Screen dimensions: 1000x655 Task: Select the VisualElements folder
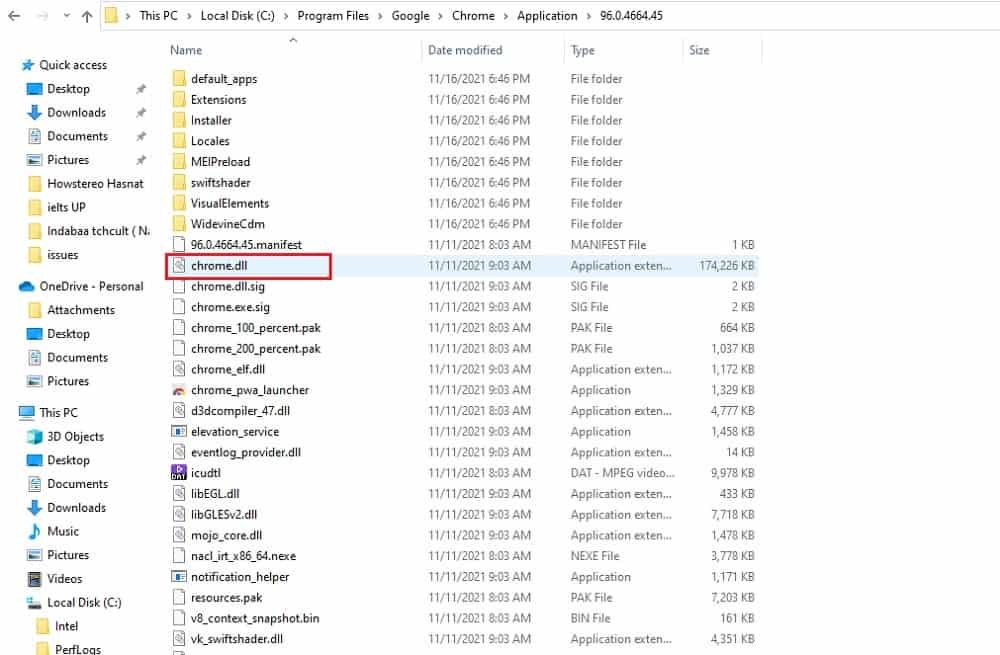(x=230, y=203)
